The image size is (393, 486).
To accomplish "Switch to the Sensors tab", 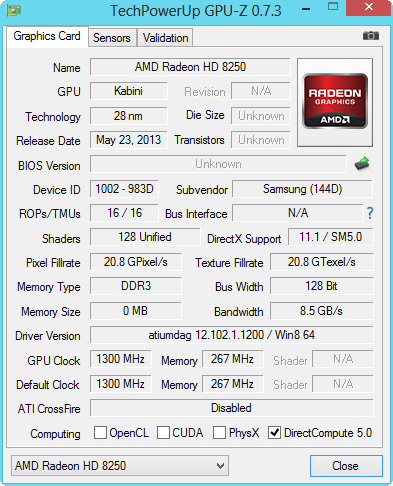I will pyautogui.click(x=112, y=38).
